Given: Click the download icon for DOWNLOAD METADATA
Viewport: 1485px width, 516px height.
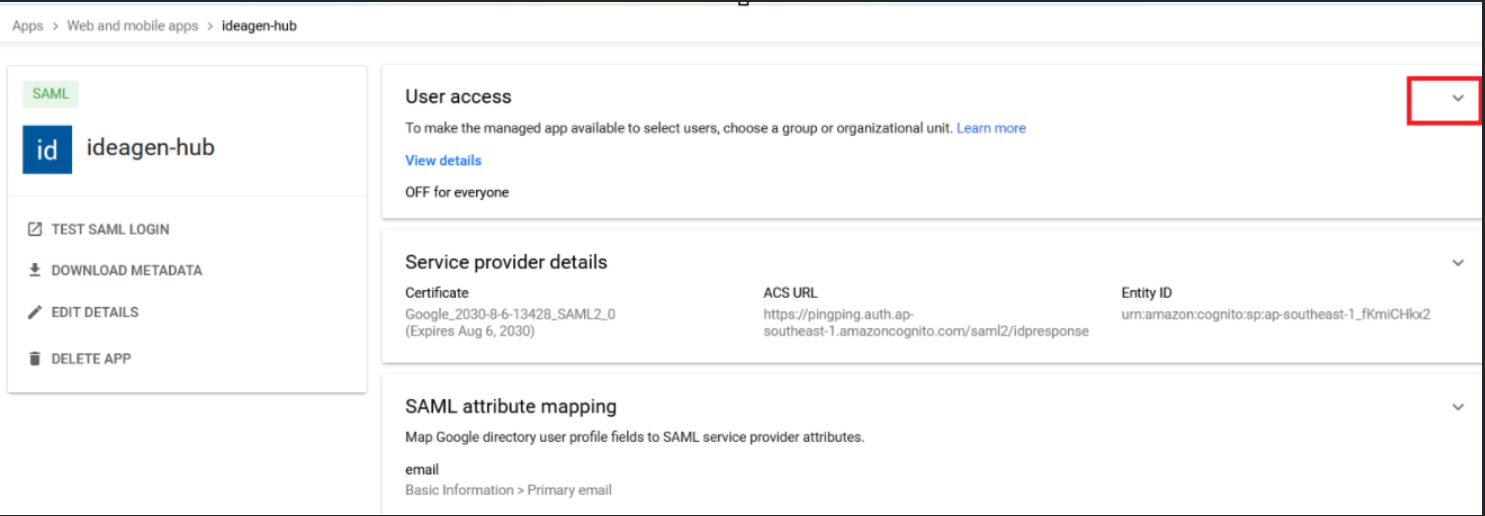Looking at the screenshot, I should (x=35, y=270).
